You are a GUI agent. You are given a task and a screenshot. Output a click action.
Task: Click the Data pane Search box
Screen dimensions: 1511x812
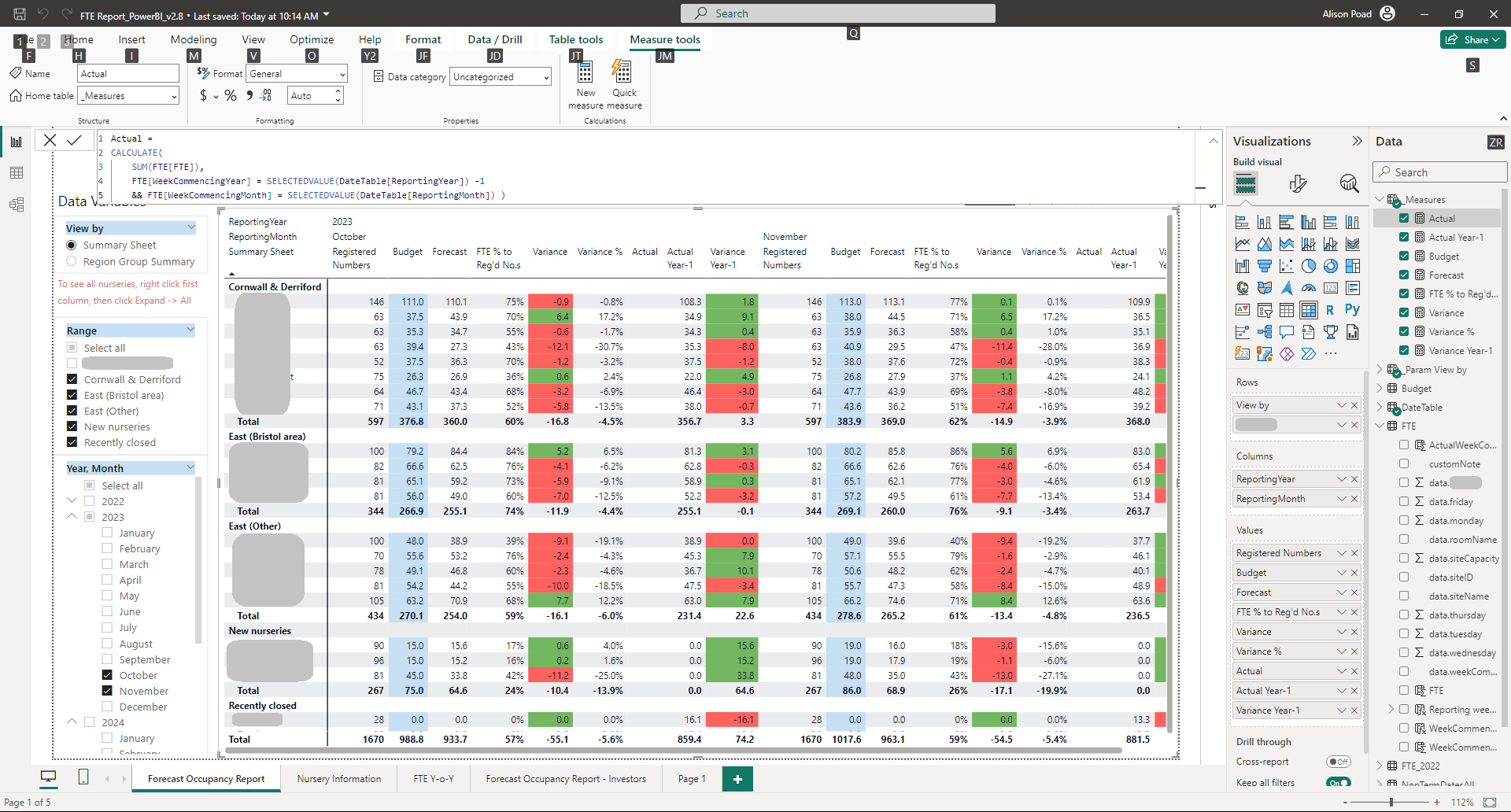1439,172
